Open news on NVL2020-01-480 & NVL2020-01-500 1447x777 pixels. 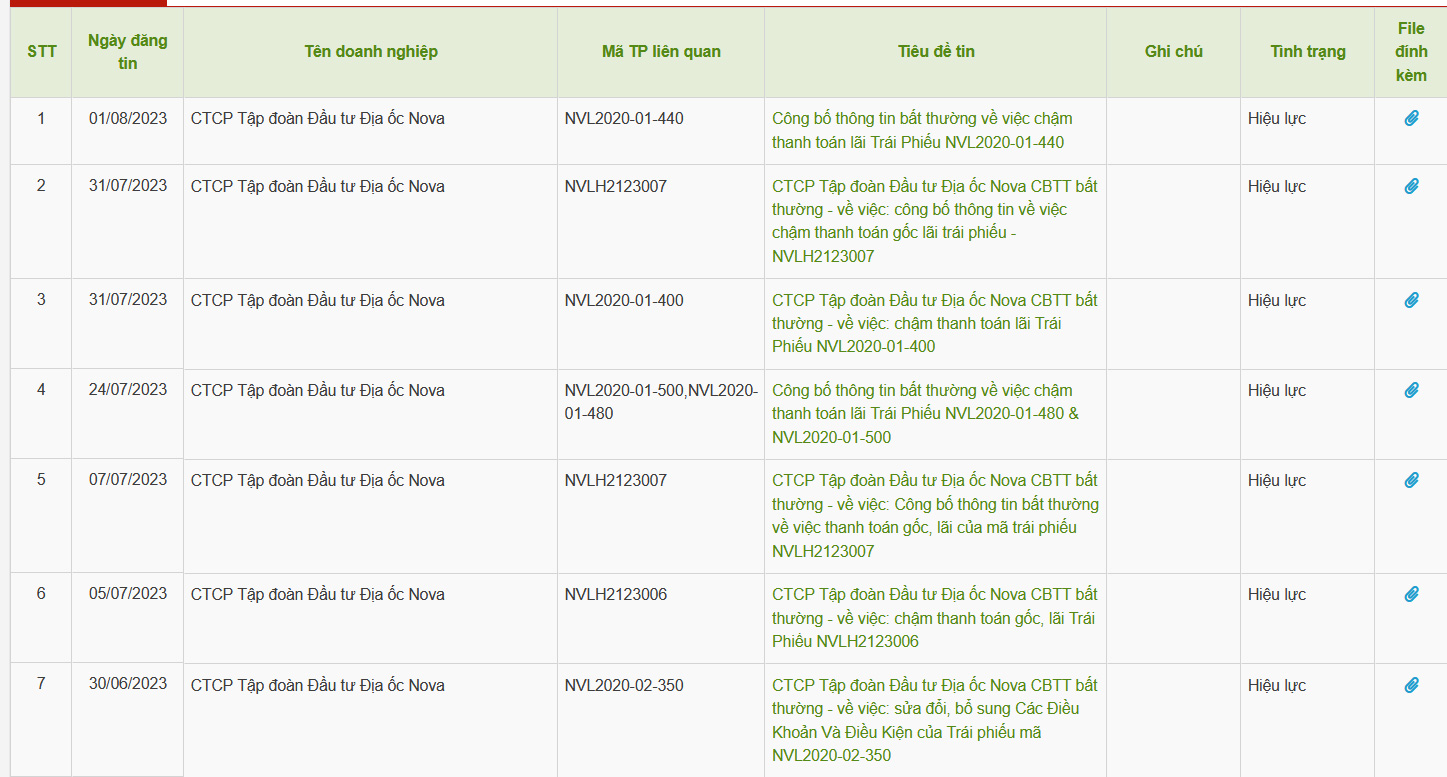click(x=925, y=413)
